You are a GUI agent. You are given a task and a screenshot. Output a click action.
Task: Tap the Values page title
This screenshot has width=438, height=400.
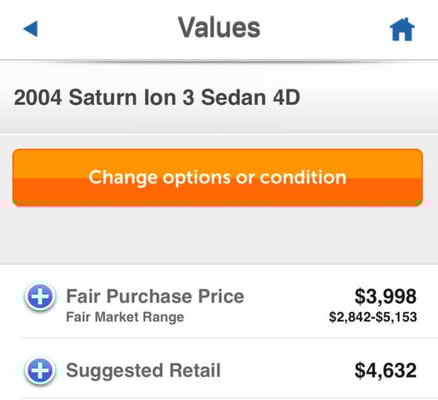click(219, 27)
